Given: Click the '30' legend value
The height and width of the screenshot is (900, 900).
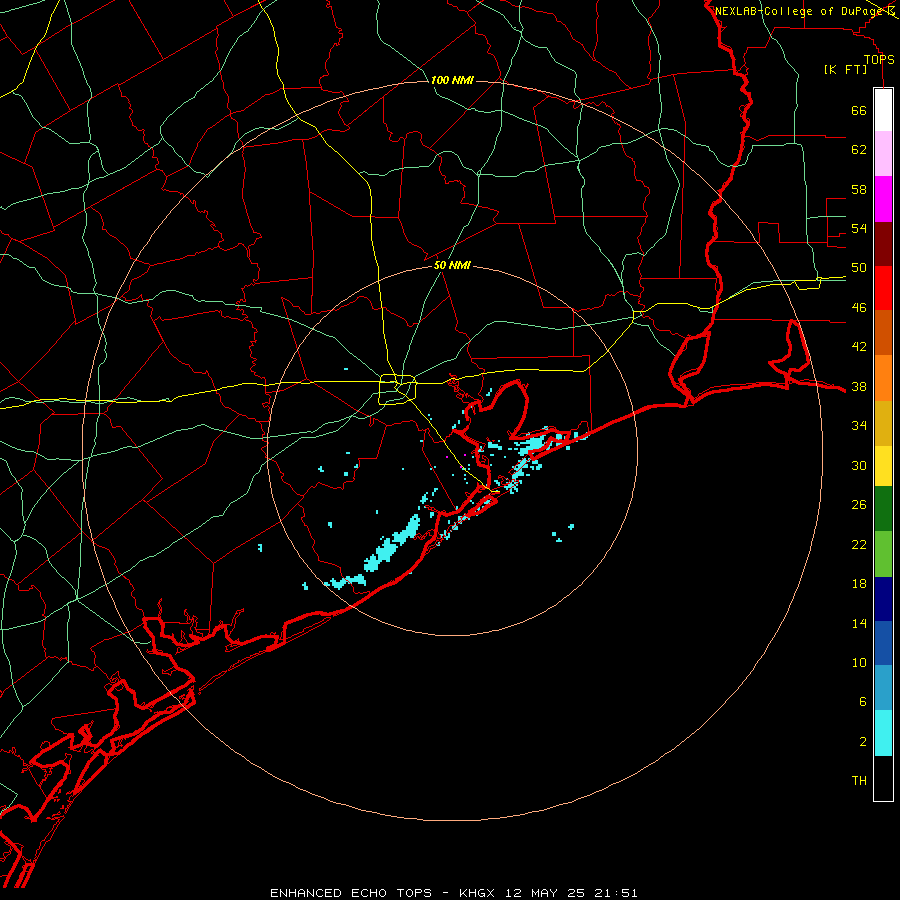Looking at the screenshot, I should tap(859, 465).
